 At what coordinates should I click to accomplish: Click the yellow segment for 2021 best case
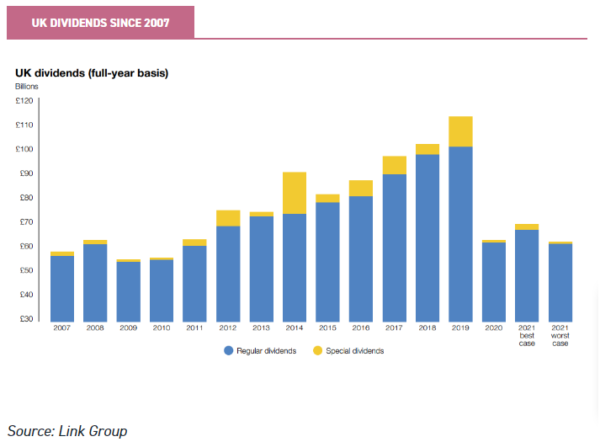tap(527, 227)
